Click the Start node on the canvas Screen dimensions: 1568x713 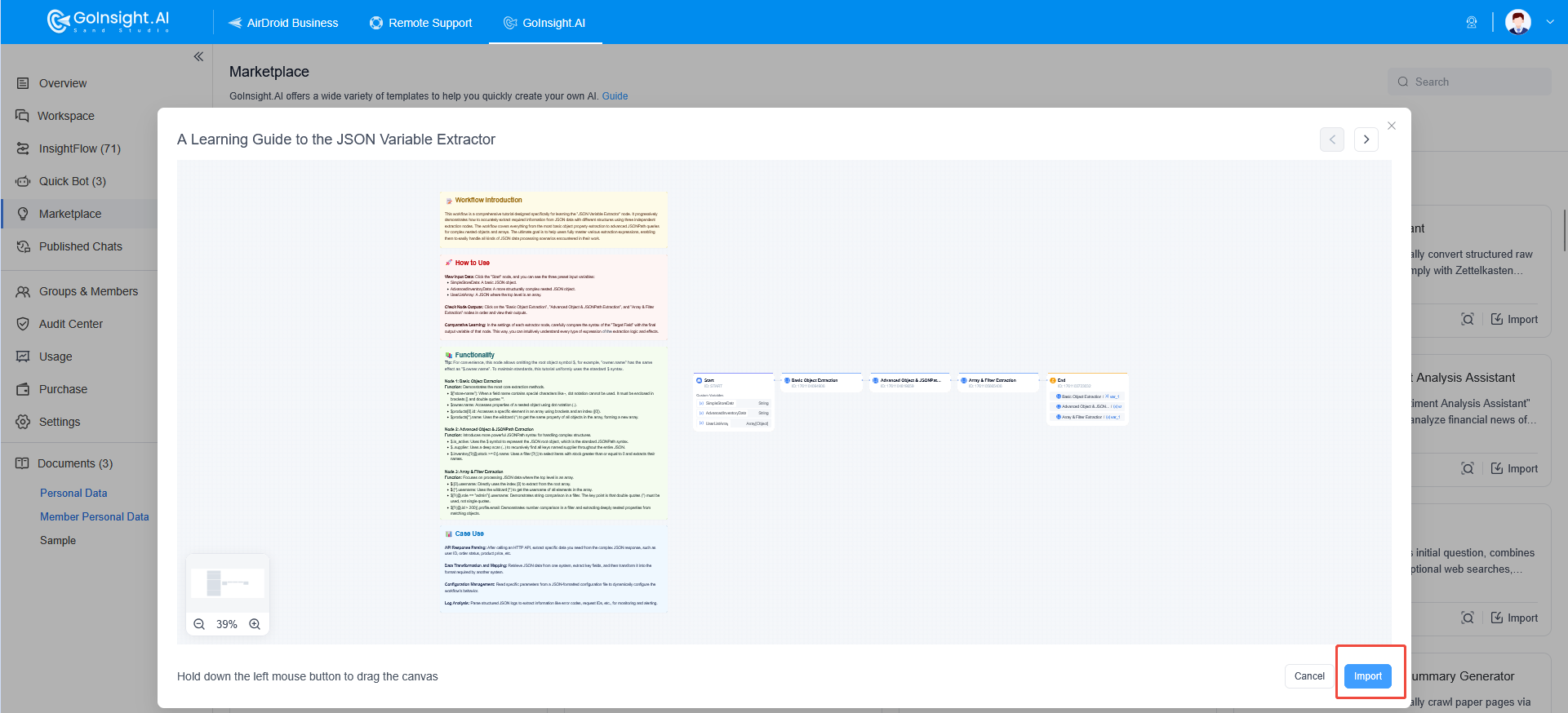tap(732, 401)
